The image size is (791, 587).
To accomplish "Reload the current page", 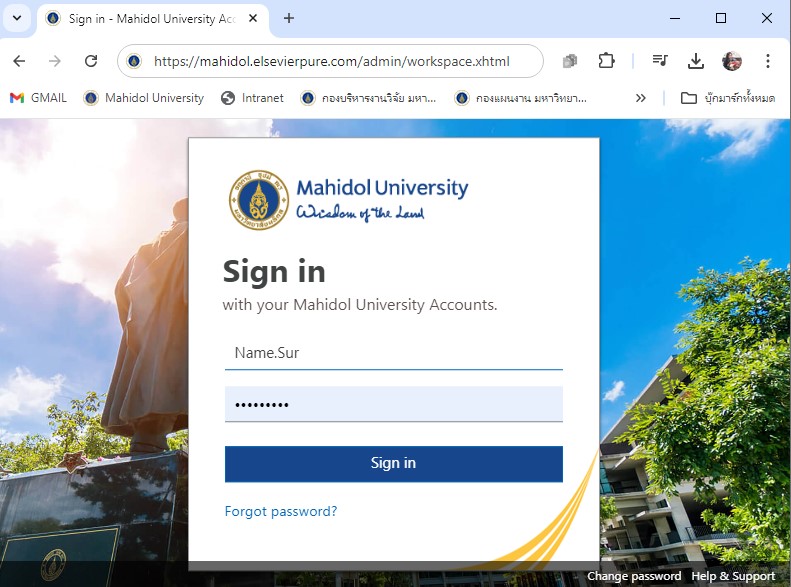I will 91,62.
